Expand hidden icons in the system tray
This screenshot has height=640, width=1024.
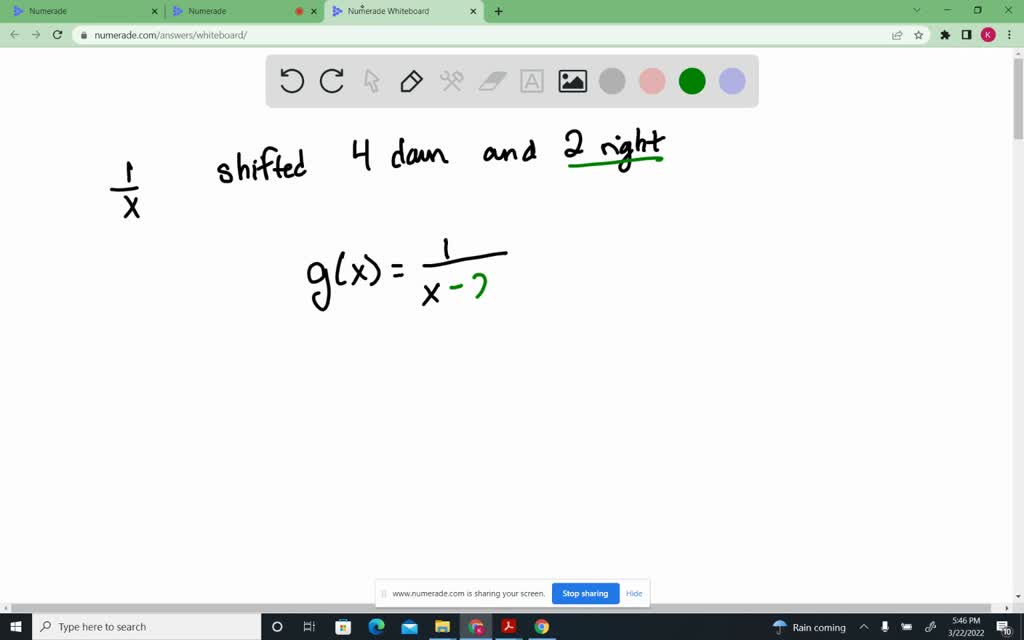[864, 627]
